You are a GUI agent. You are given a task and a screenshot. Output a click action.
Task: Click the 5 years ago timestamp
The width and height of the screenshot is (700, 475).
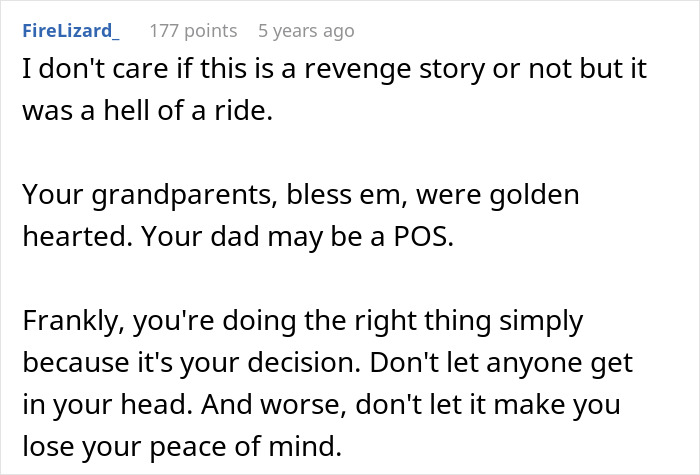pyautogui.click(x=306, y=31)
